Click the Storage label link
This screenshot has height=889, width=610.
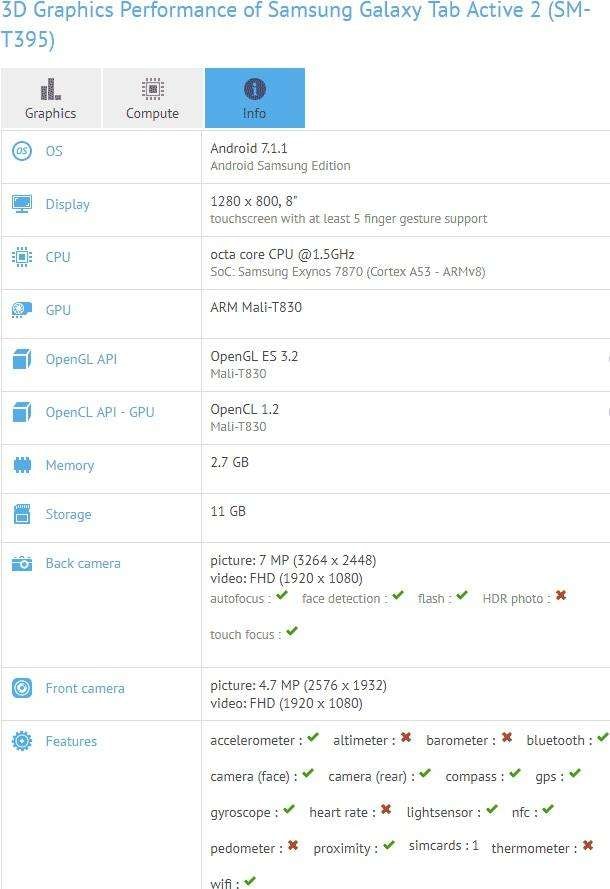[68, 514]
